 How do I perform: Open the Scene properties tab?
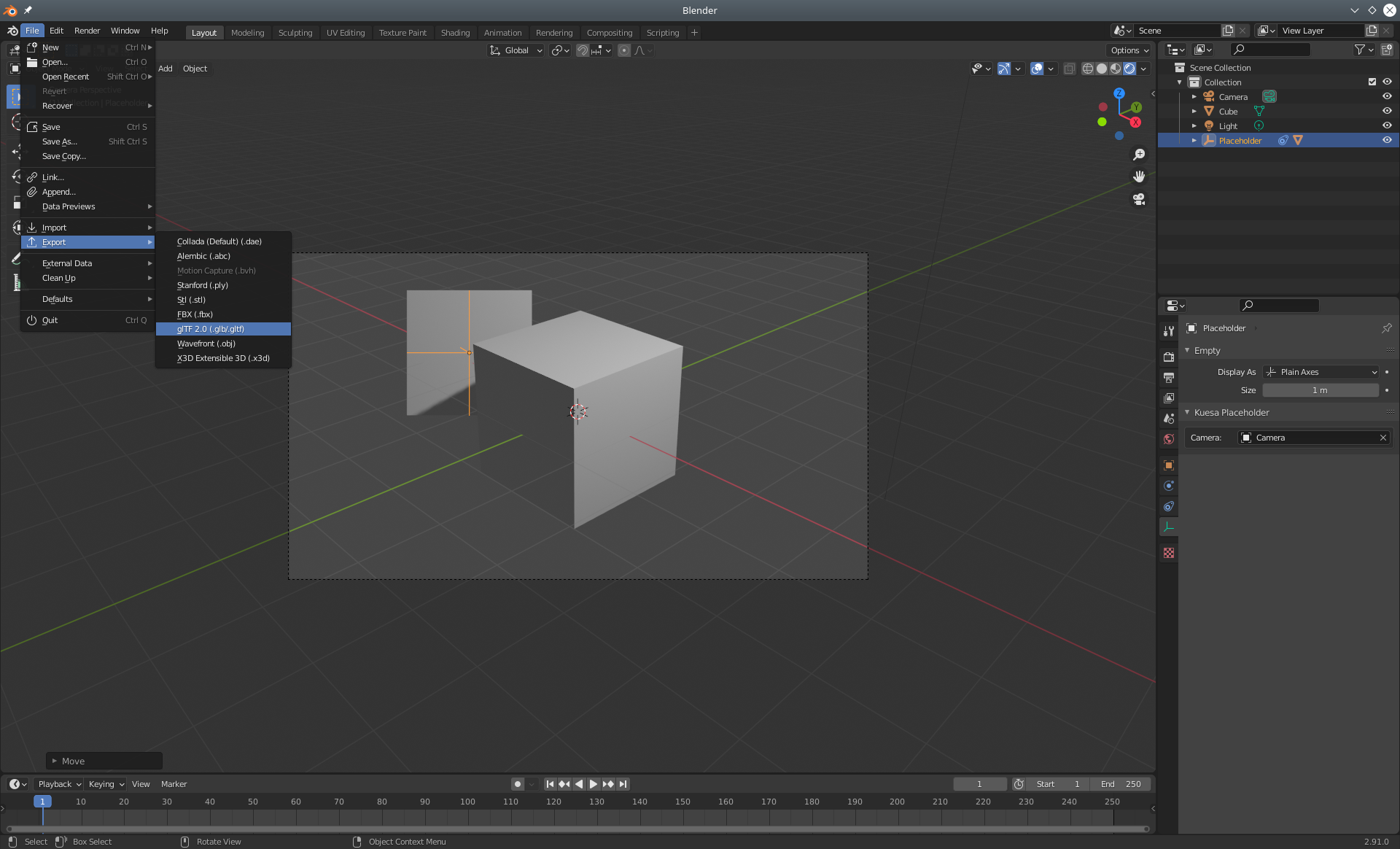click(x=1169, y=418)
